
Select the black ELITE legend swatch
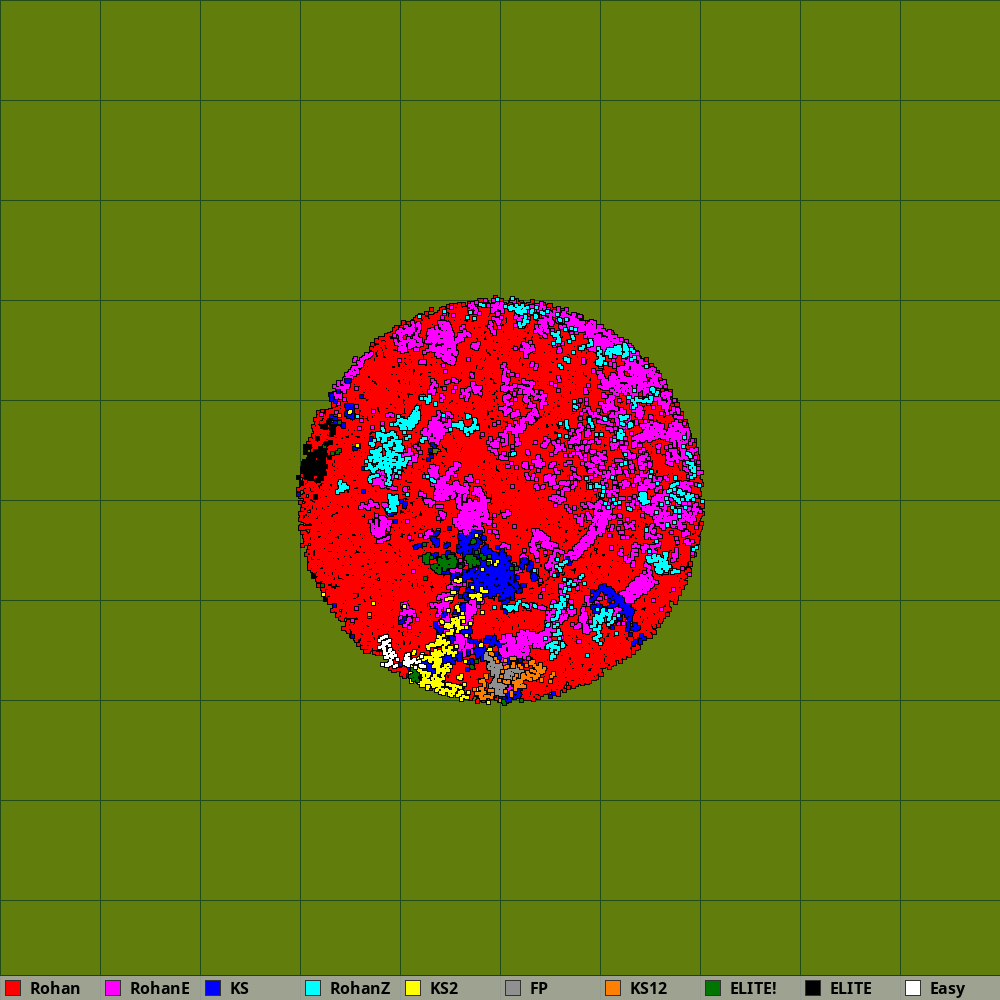tap(813, 988)
